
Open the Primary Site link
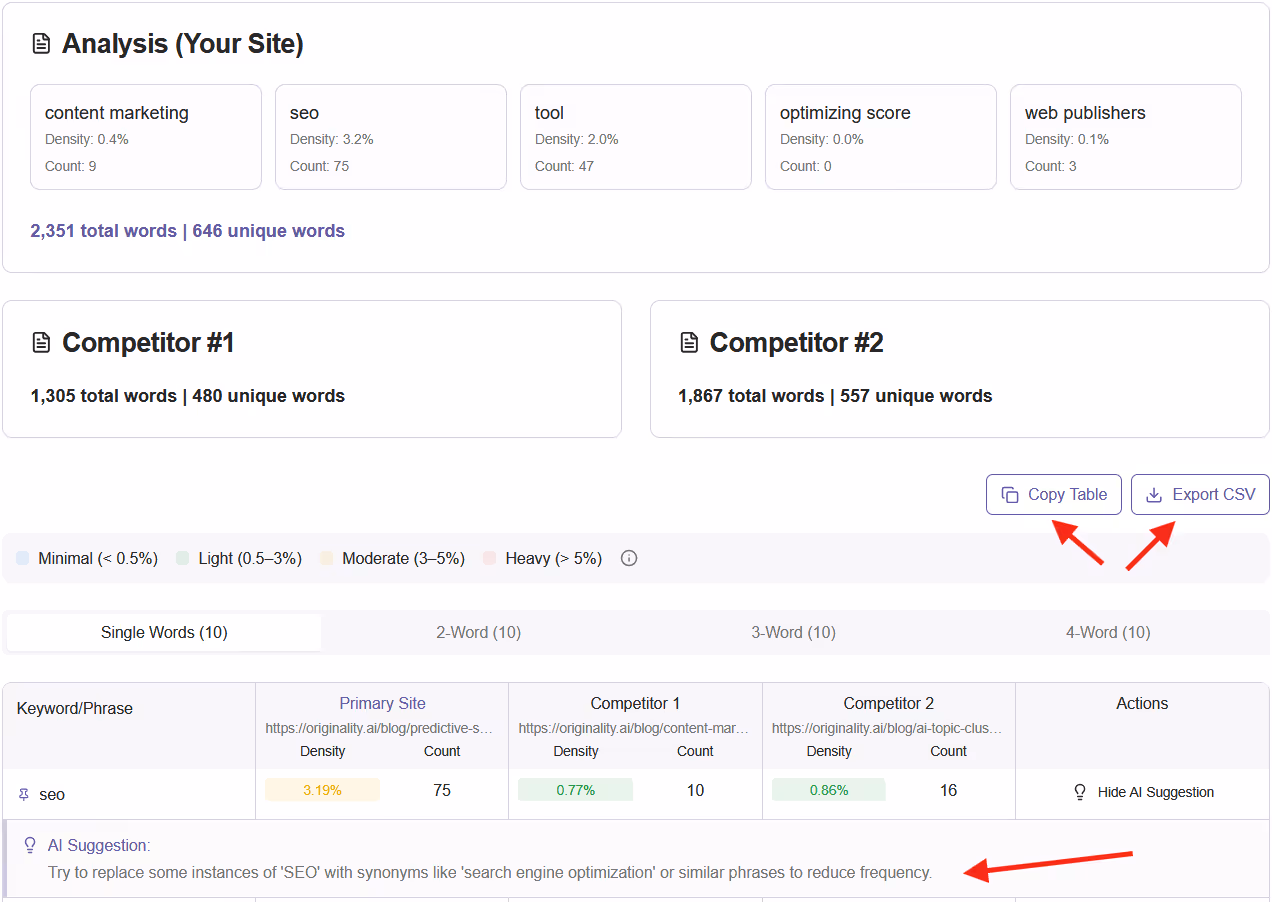tap(382, 703)
